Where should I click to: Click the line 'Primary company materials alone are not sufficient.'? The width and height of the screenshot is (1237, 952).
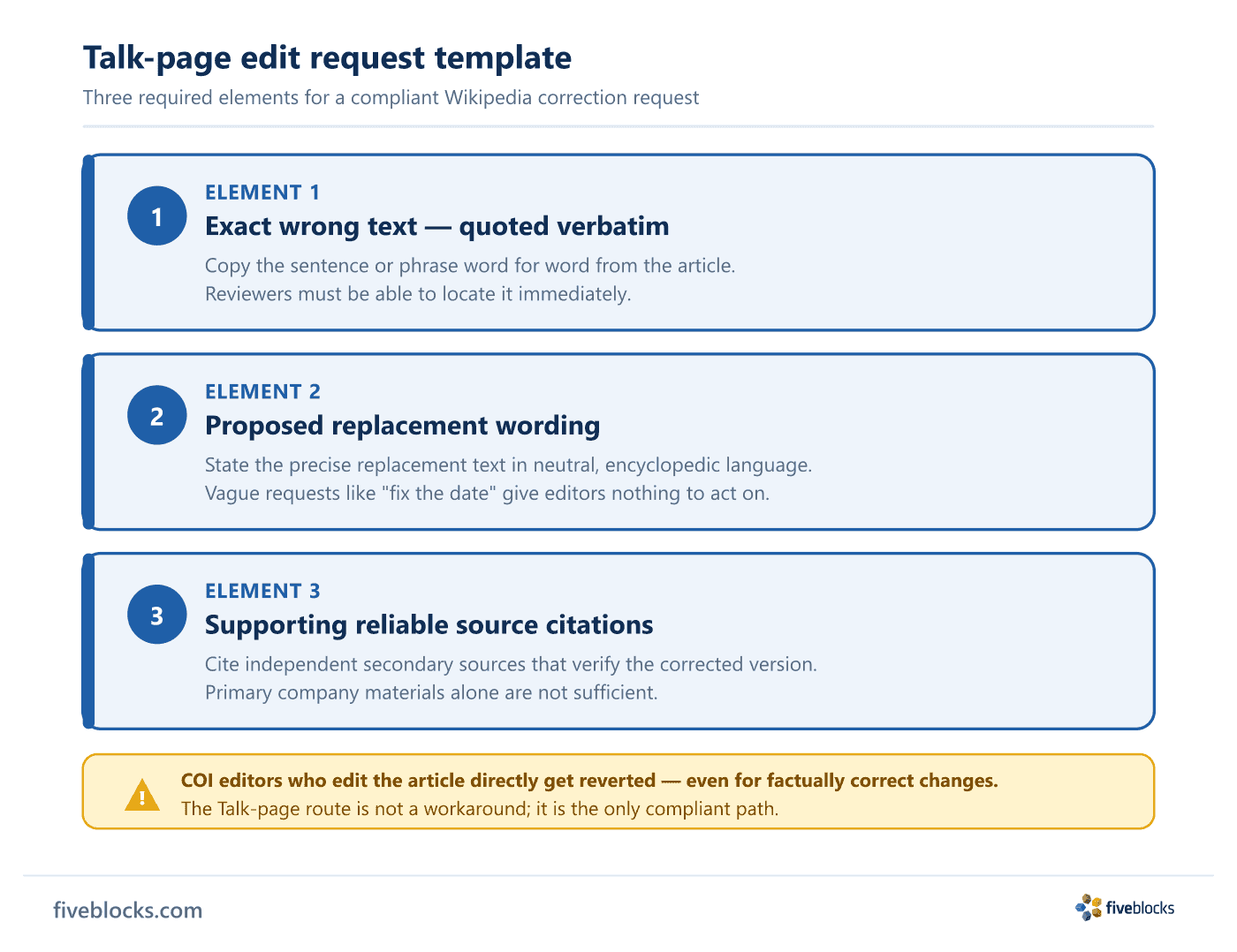pyautogui.click(x=431, y=692)
